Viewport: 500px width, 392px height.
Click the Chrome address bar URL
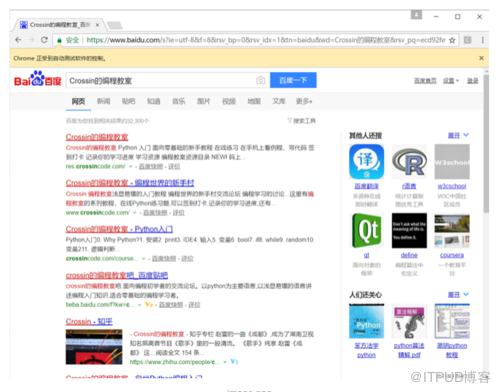265,40
